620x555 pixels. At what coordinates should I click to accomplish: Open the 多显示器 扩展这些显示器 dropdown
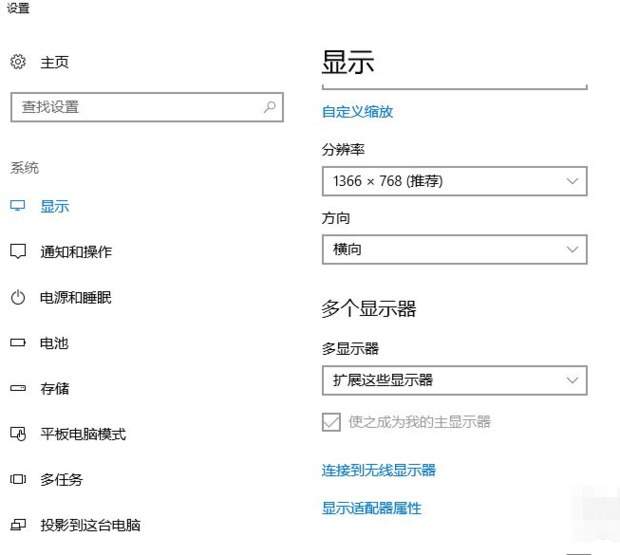(455, 380)
